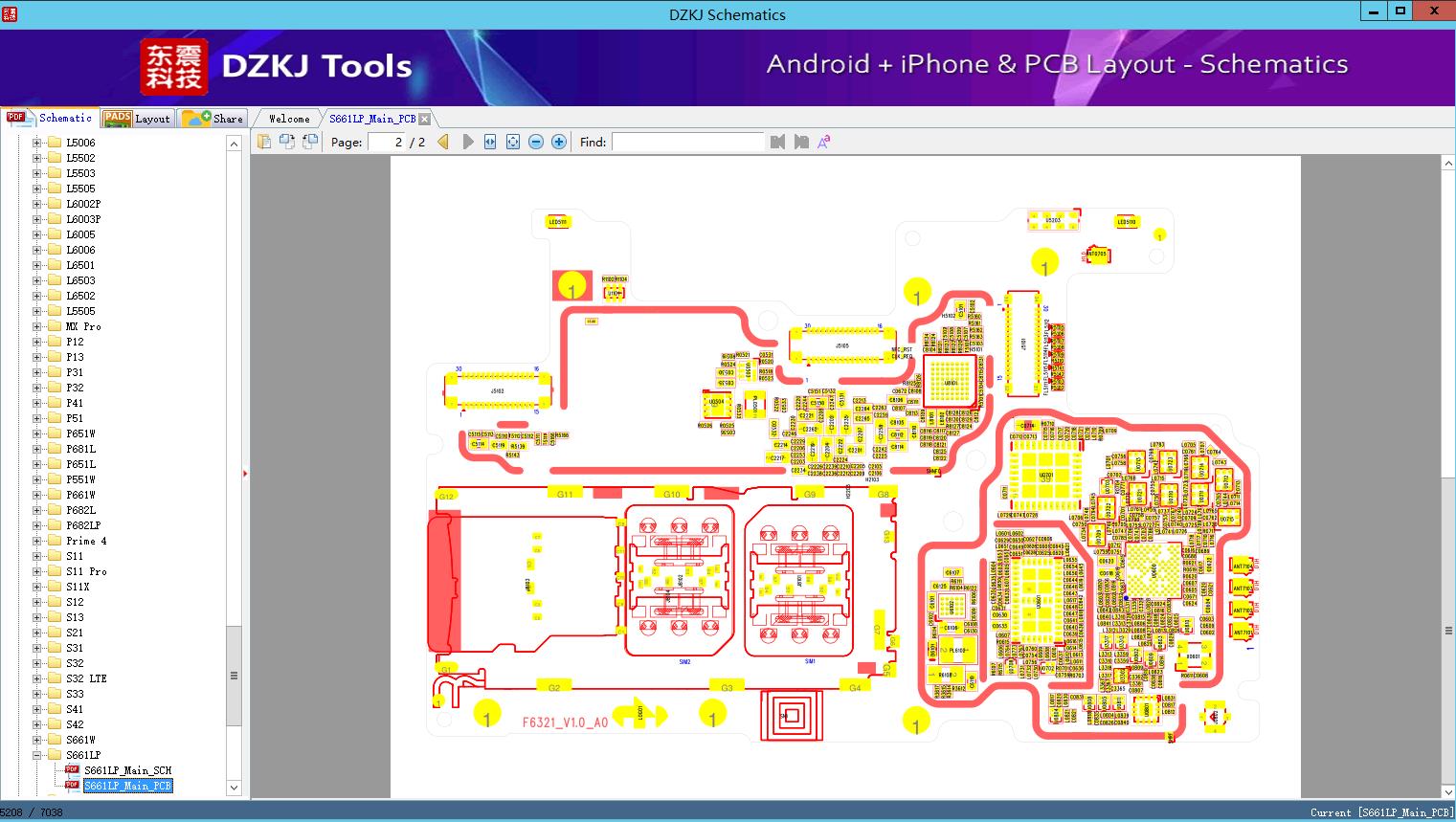Click the folder icon of P682LP
Viewport: 1456px width, 822px height.
[55, 525]
